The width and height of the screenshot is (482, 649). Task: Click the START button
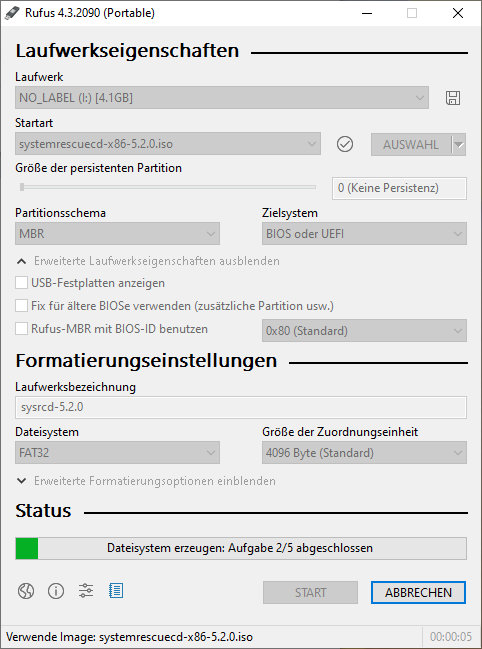(x=310, y=592)
